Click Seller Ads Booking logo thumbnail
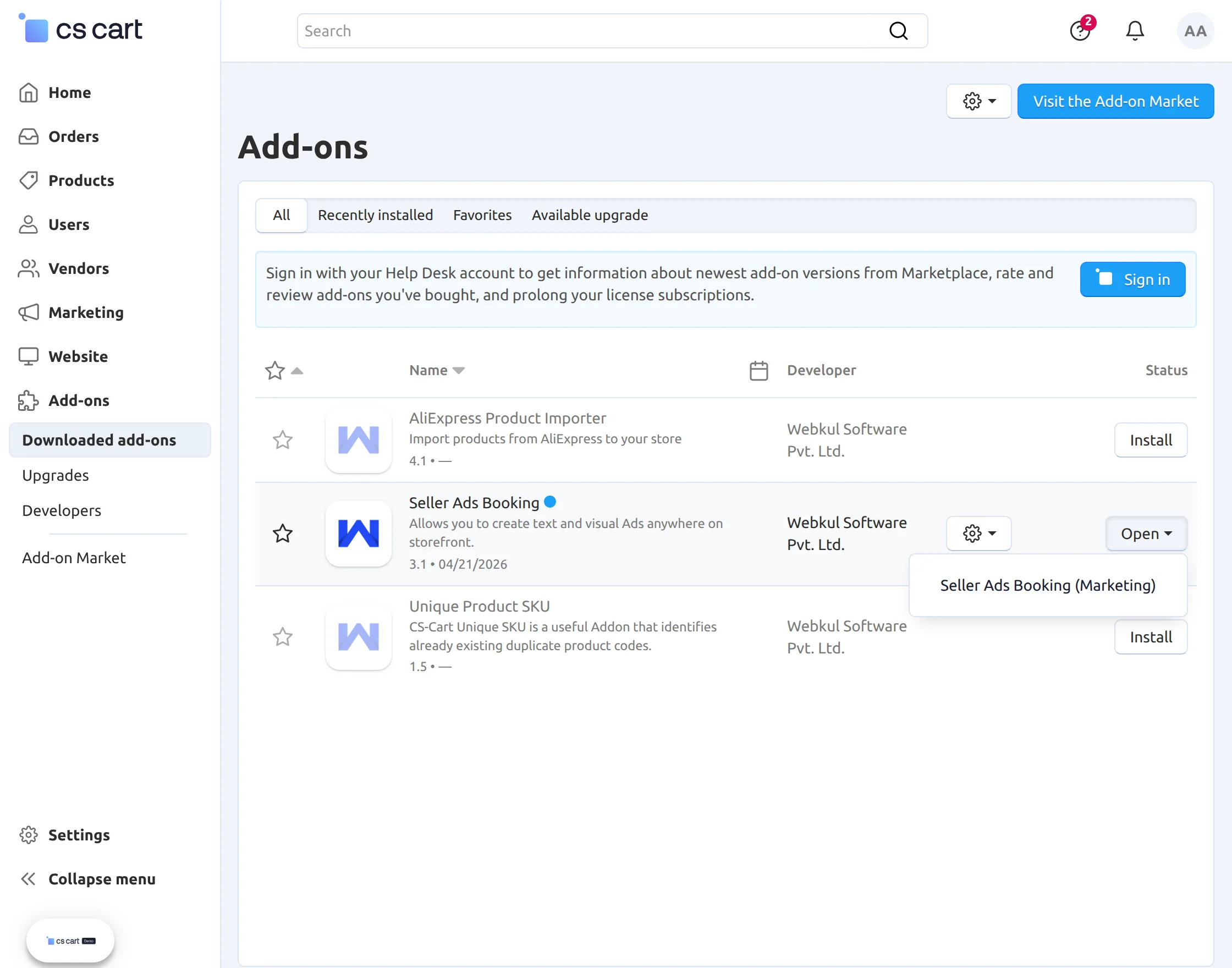The height and width of the screenshot is (968, 1232). (x=359, y=533)
